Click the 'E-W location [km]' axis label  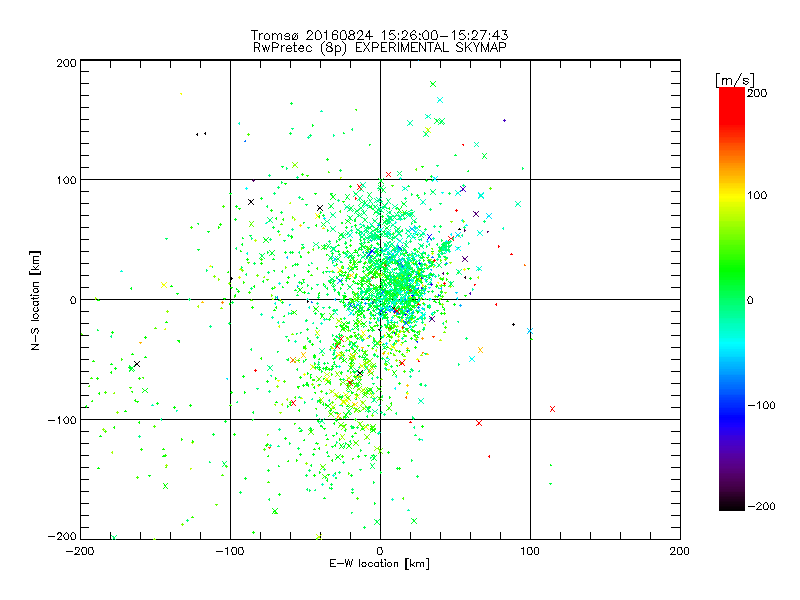click(x=379, y=564)
